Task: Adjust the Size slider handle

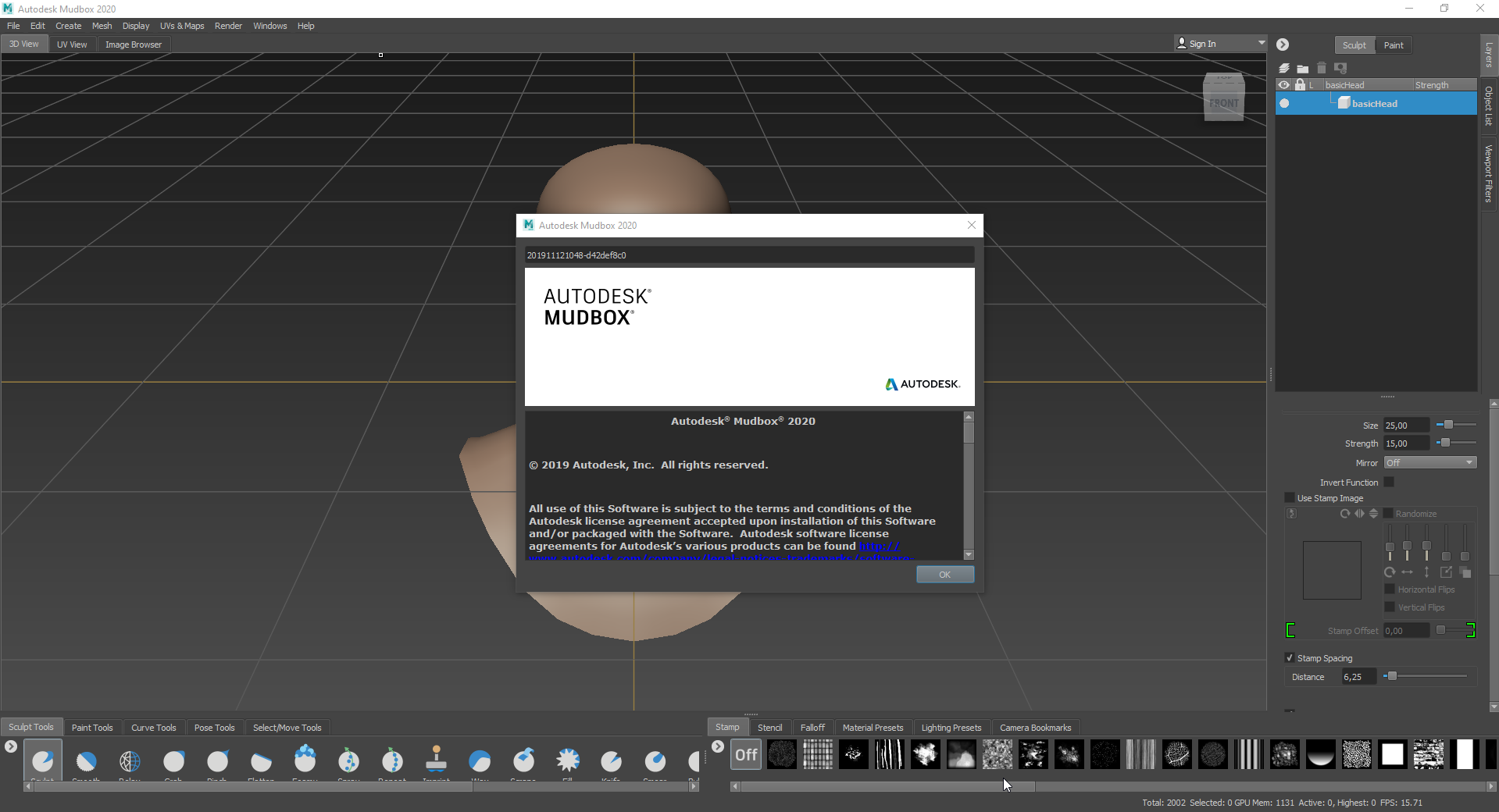Action: pyautogui.click(x=1448, y=425)
